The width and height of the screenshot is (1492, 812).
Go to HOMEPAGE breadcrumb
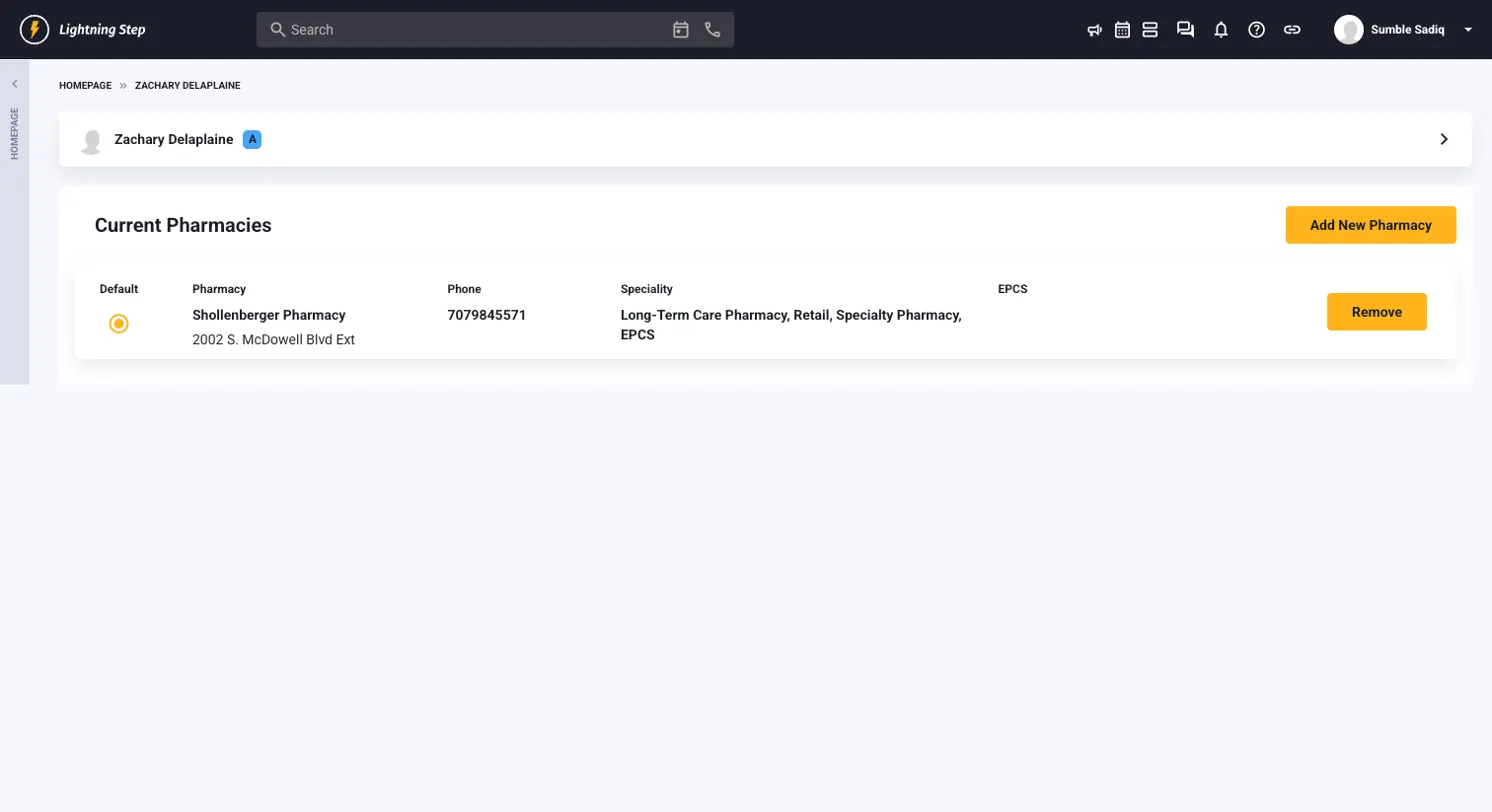(85, 86)
